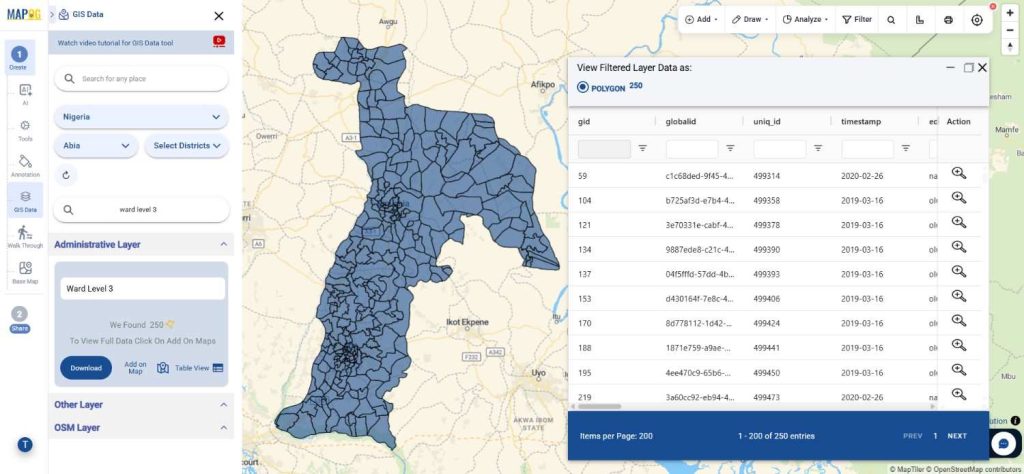Open the filter menu for globalid column
The image size is (1024, 474).
coord(730,148)
